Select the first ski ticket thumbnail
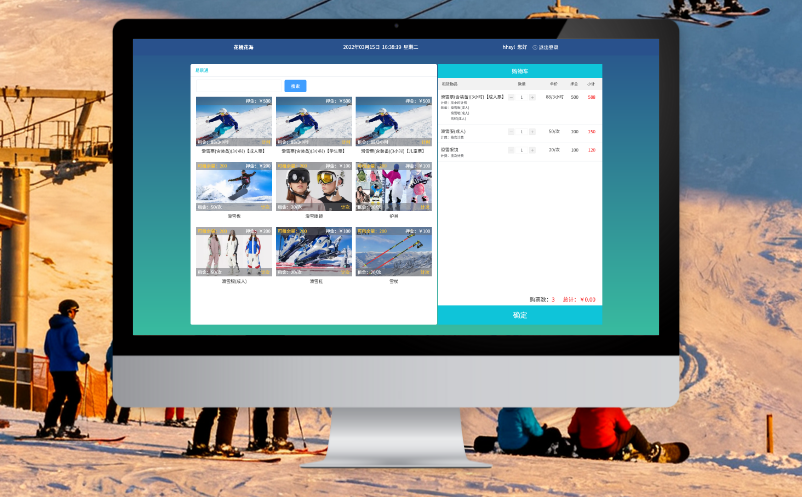802x497 pixels. pos(233,121)
